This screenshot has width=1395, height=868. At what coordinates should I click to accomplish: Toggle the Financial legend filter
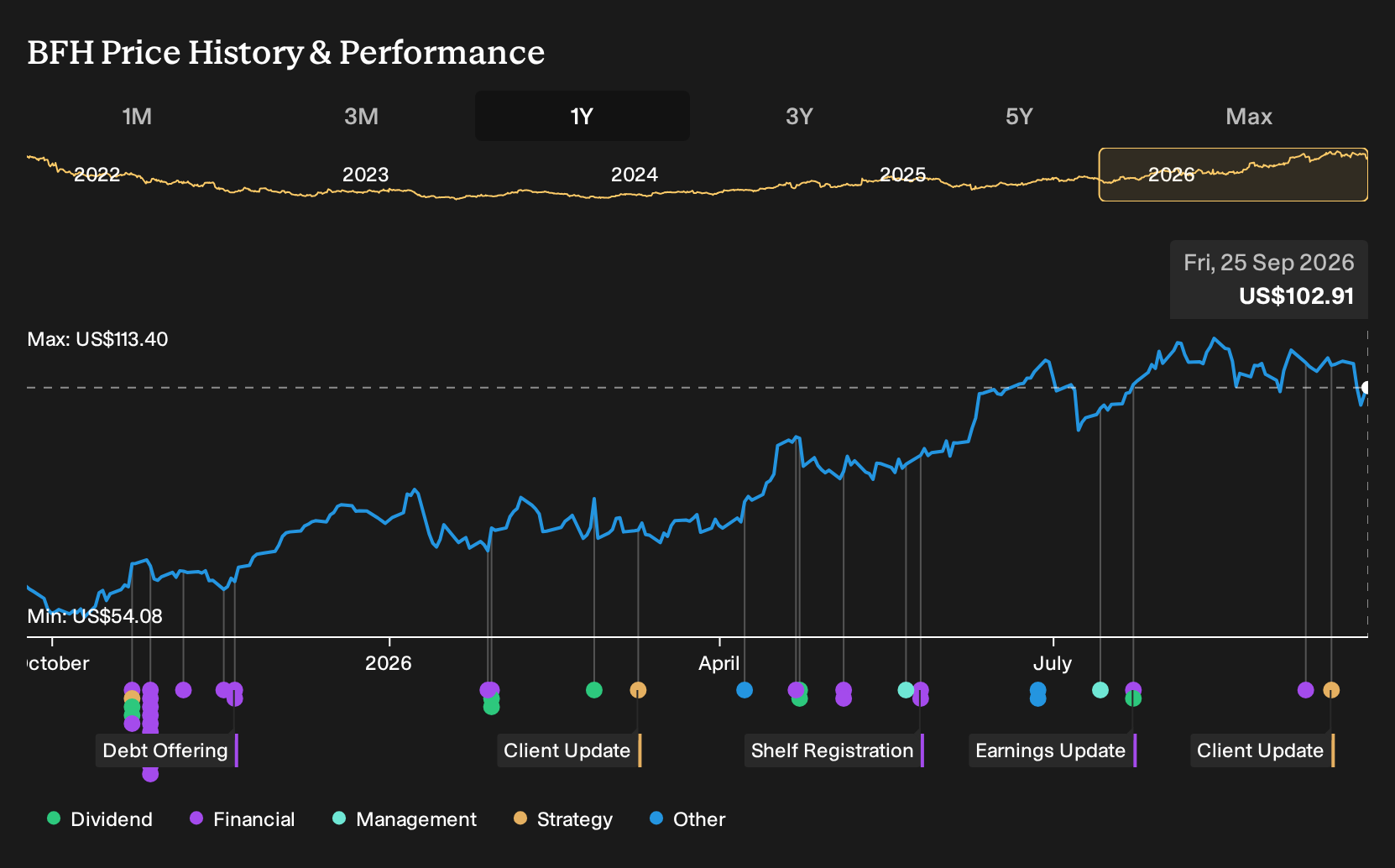[x=243, y=819]
